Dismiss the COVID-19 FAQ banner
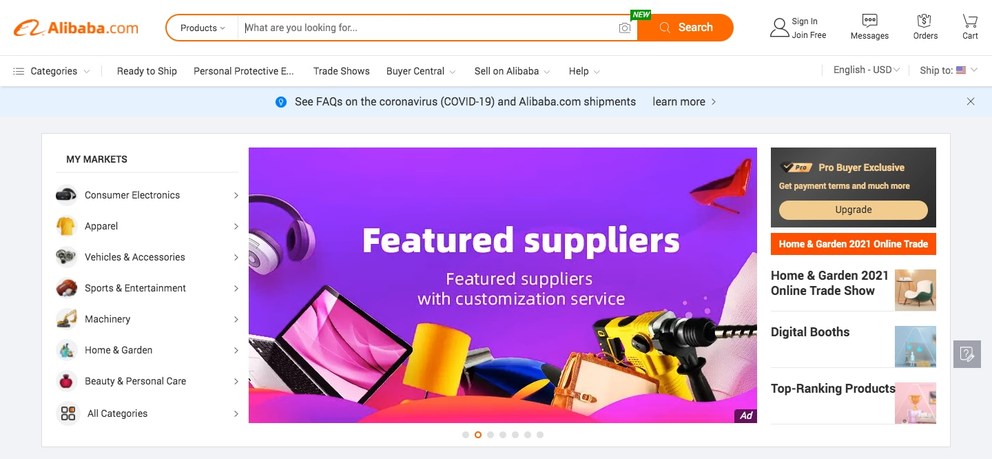The width and height of the screenshot is (992, 459). [x=970, y=101]
